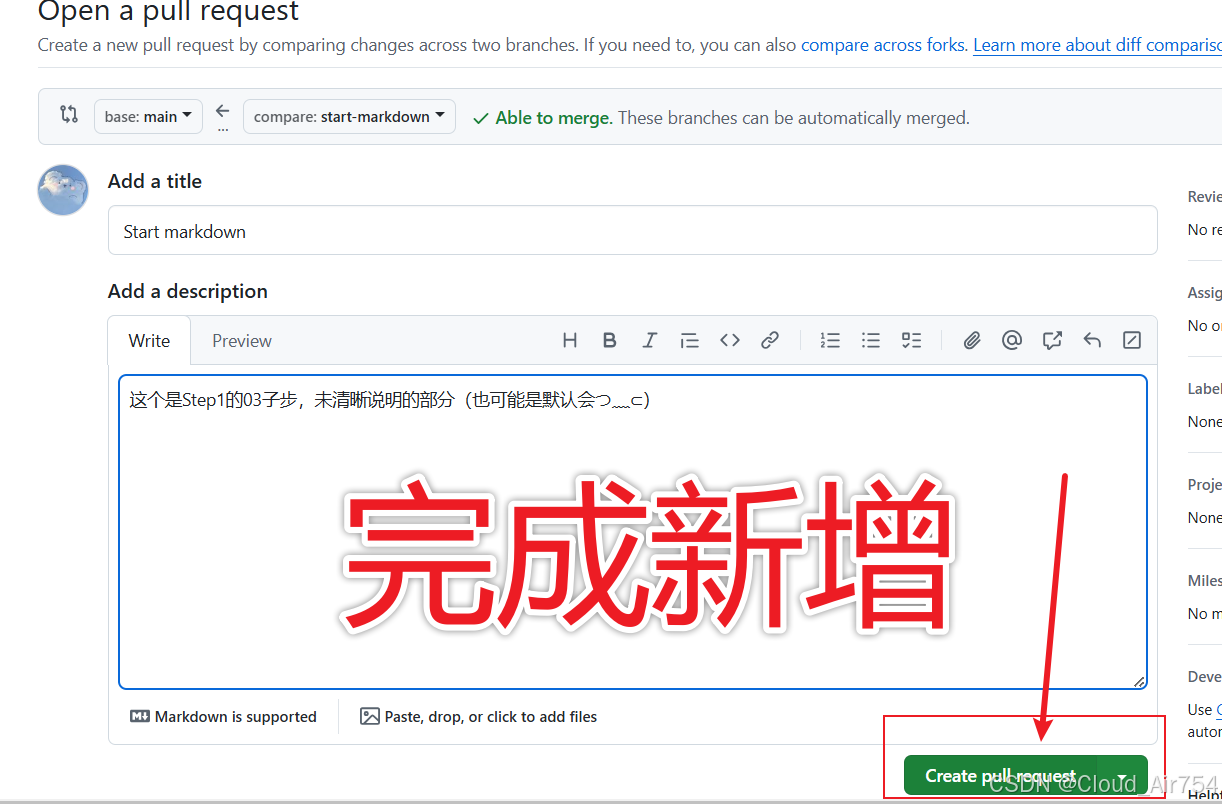Insert a code snippet using the code icon
This screenshot has width=1222, height=804.
[730, 340]
